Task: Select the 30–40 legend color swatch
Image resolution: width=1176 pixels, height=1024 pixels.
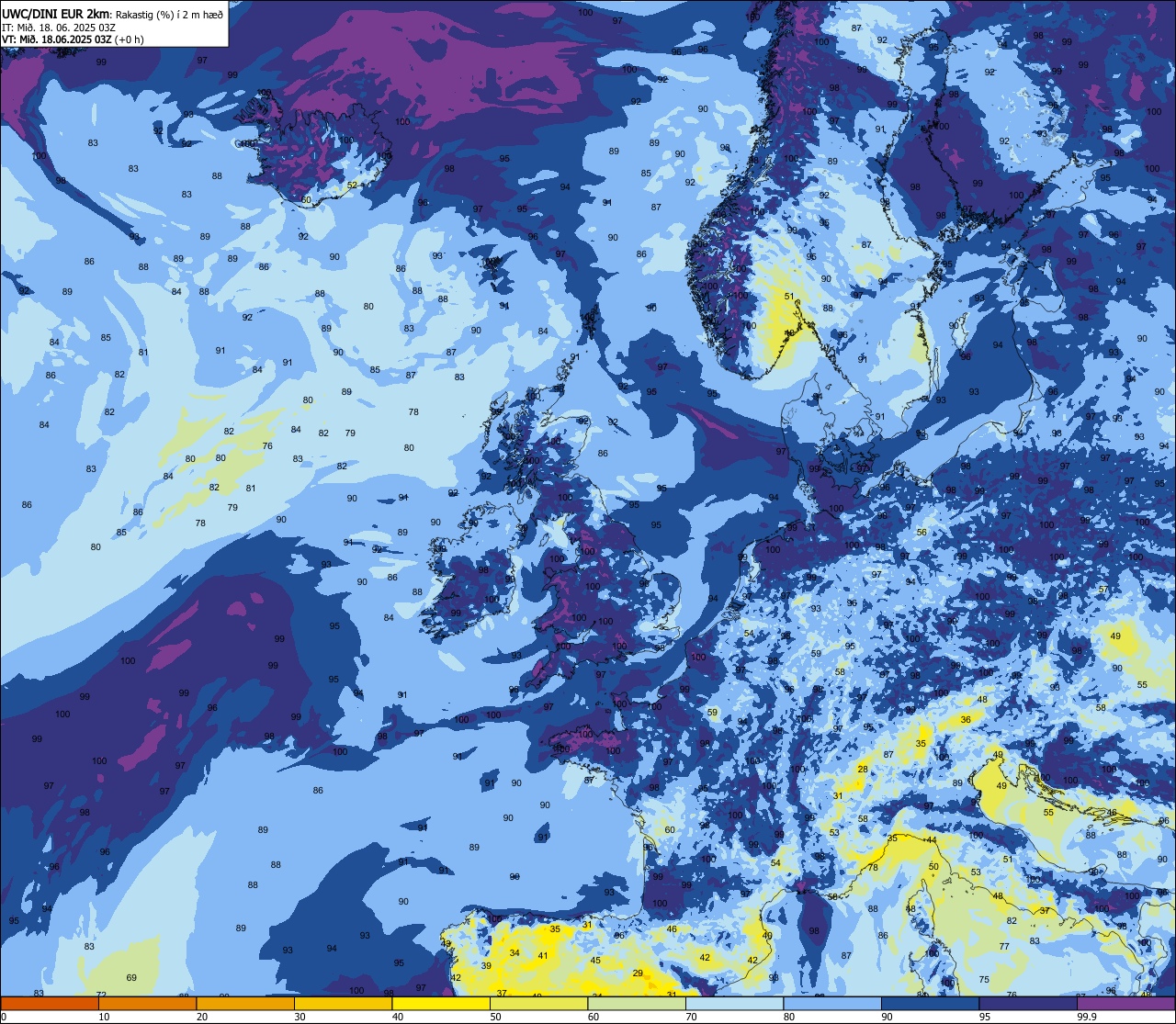Action: [343, 1004]
